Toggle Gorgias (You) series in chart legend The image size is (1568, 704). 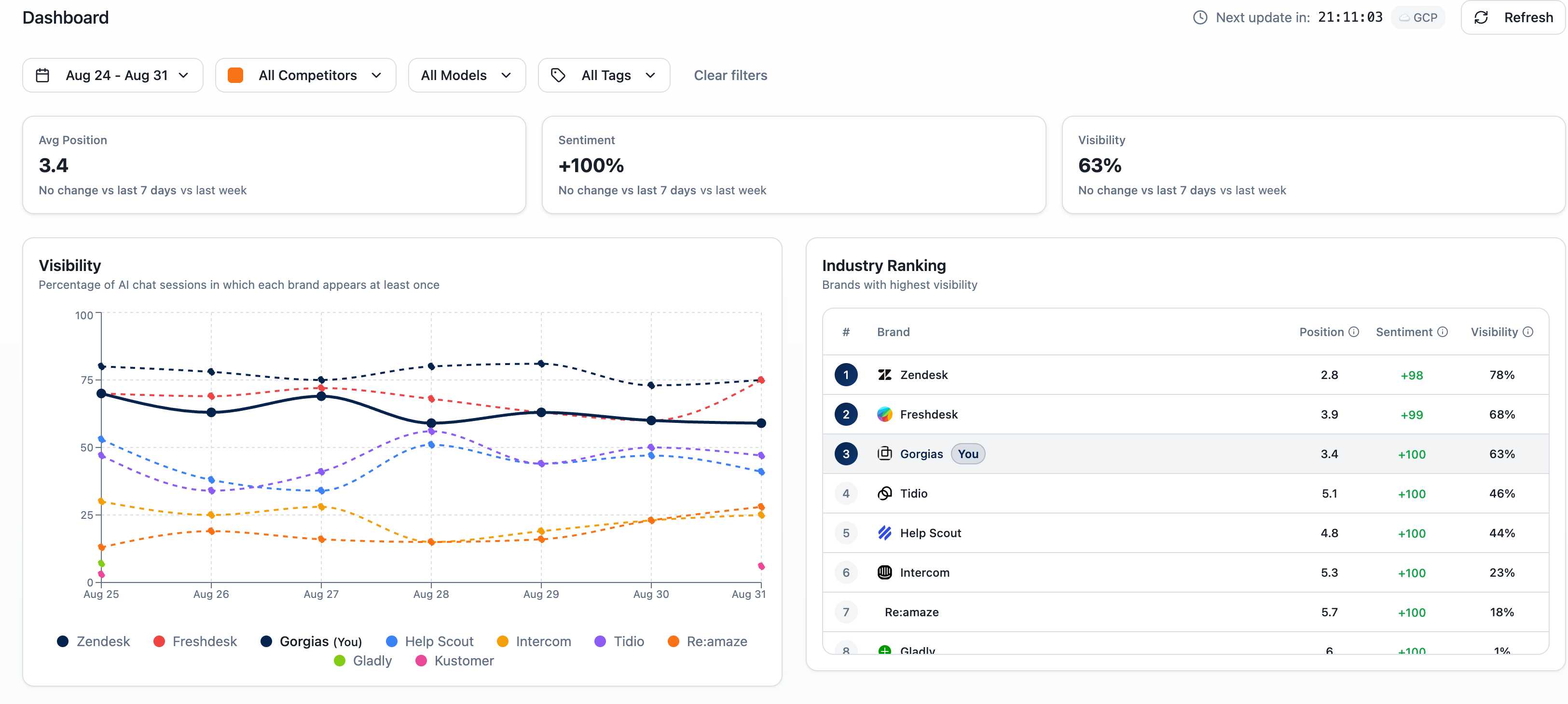tap(311, 641)
